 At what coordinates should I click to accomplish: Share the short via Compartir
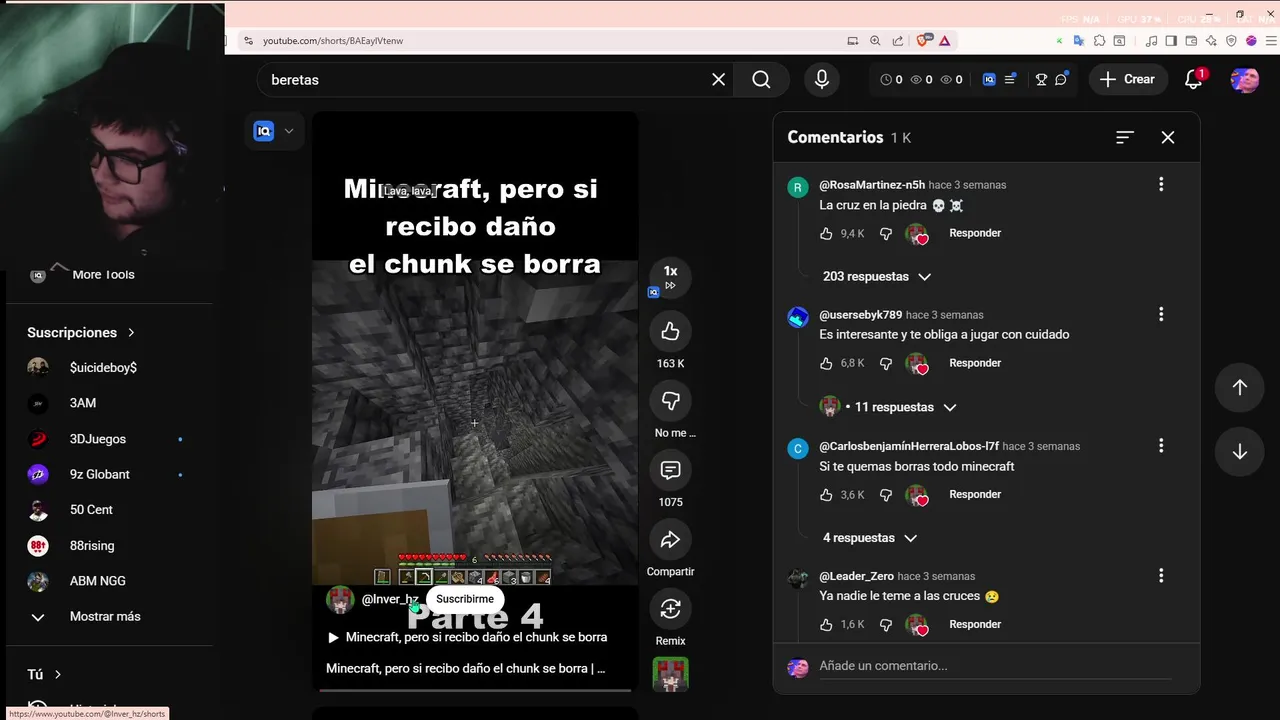(x=670, y=540)
